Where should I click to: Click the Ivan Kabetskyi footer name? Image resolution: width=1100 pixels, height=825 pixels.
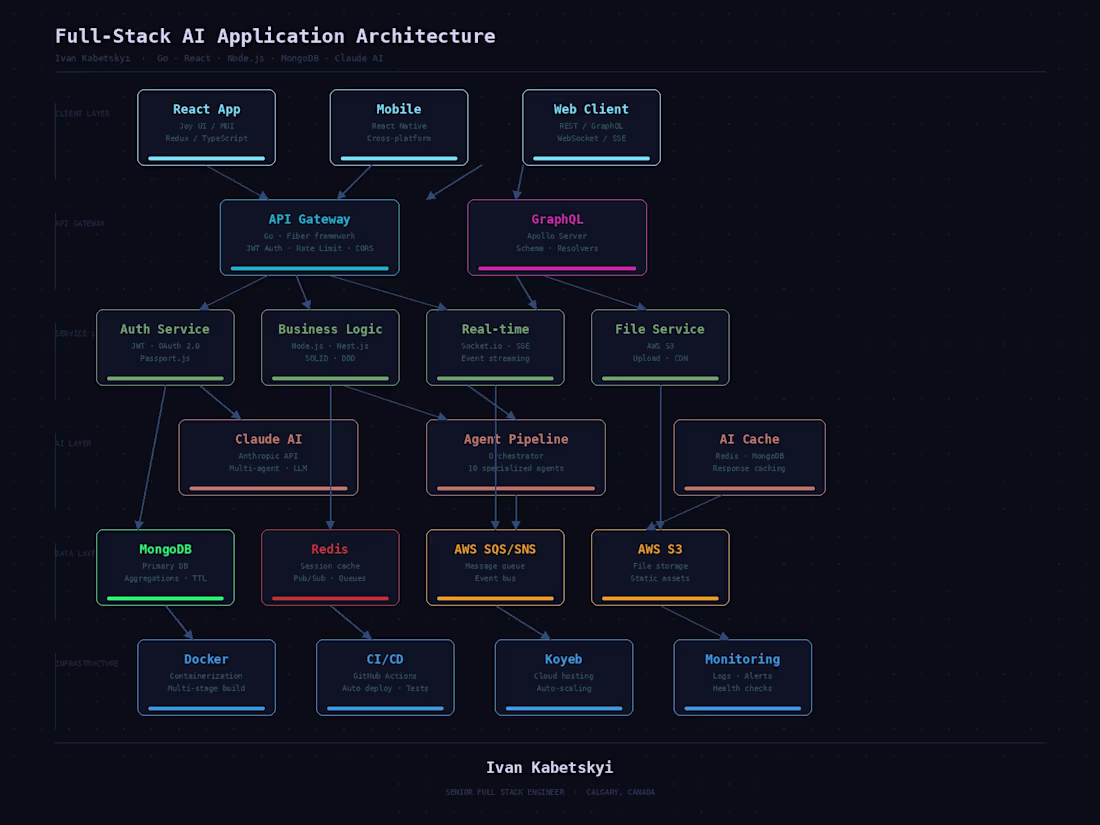pos(550,767)
